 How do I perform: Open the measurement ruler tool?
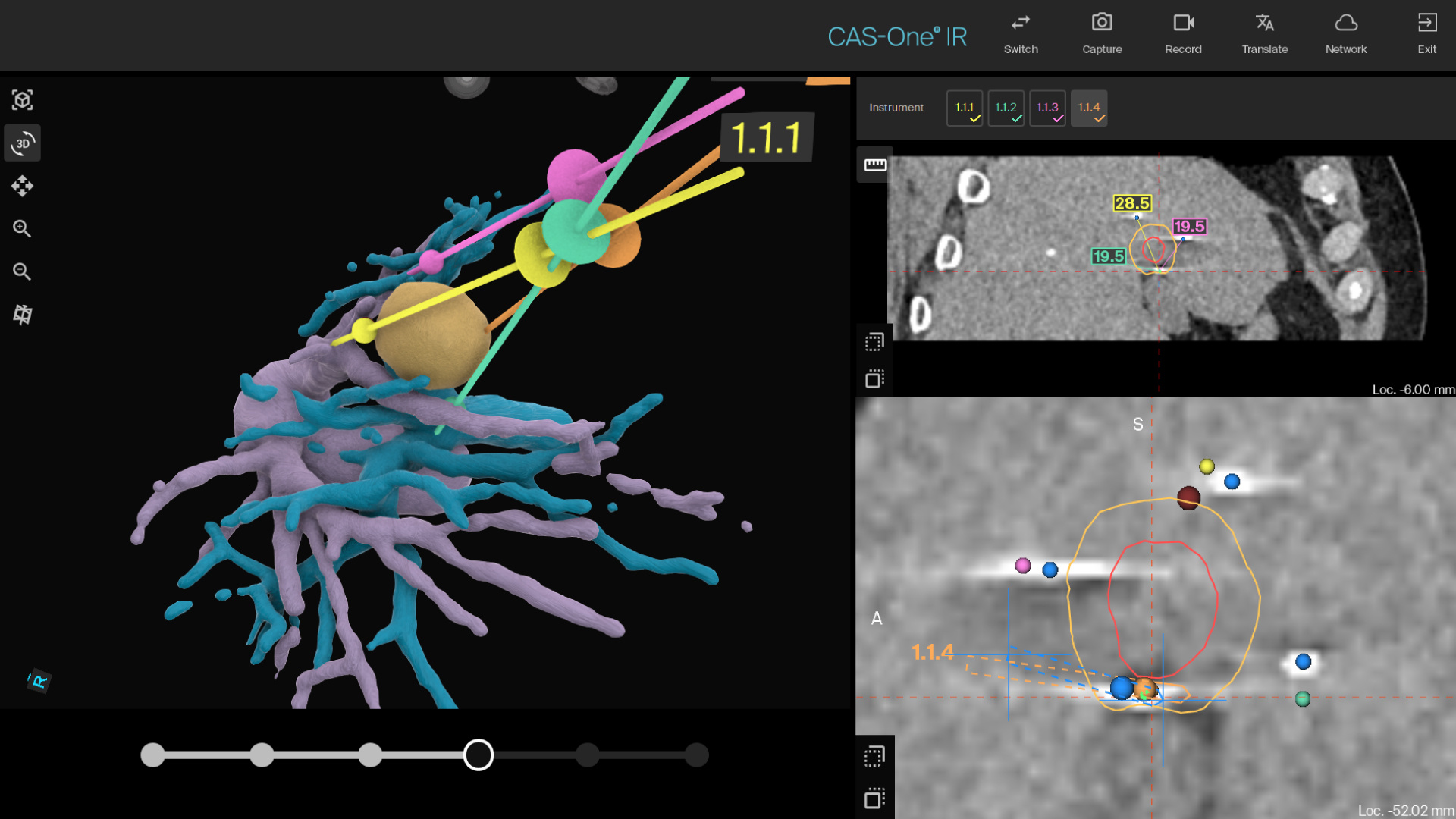click(x=874, y=165)
